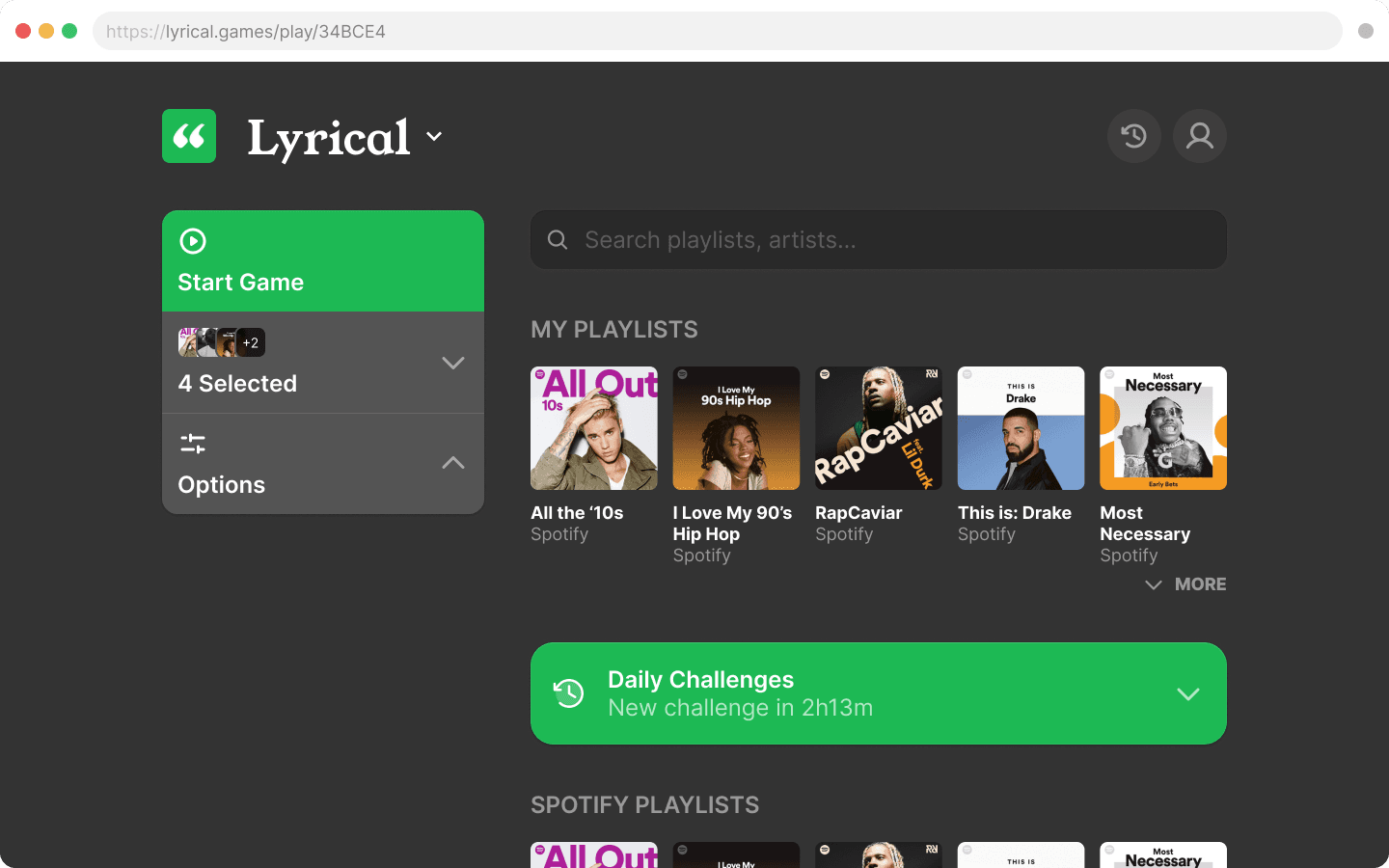Screen dimensions: 1389x868
Task: Click the 'All the '10s' playlist title
Action: [577, 513]
